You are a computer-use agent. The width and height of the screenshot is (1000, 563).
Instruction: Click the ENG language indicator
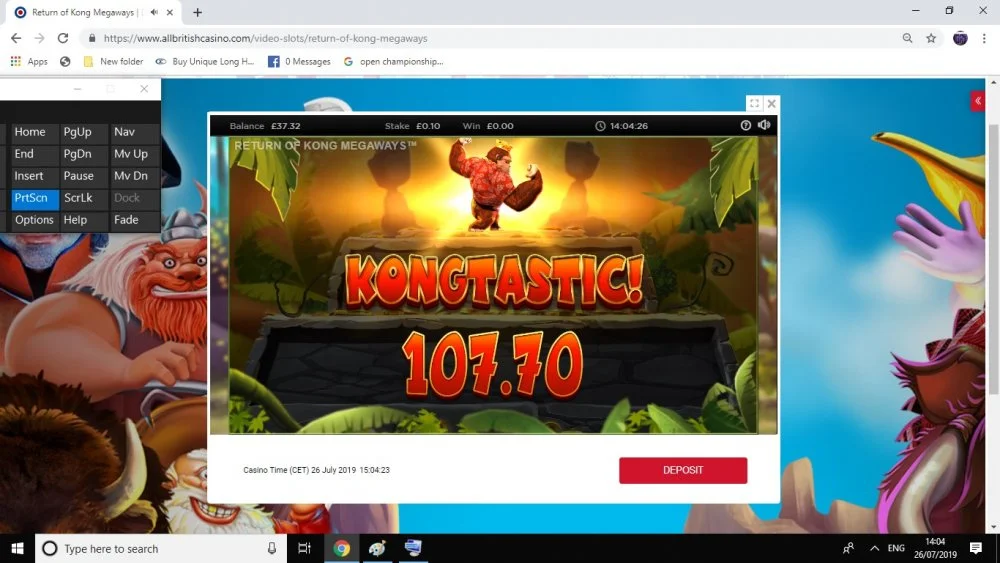(896, 548)
